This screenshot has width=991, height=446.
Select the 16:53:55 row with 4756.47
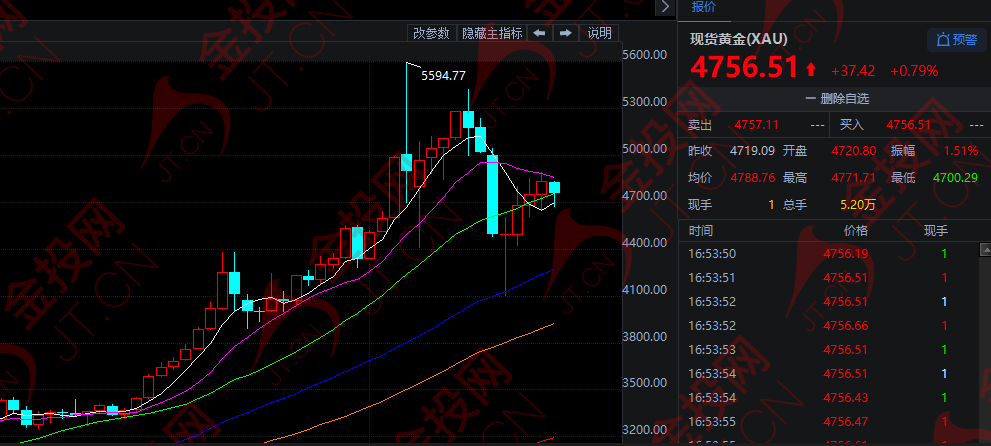[712, 422]
